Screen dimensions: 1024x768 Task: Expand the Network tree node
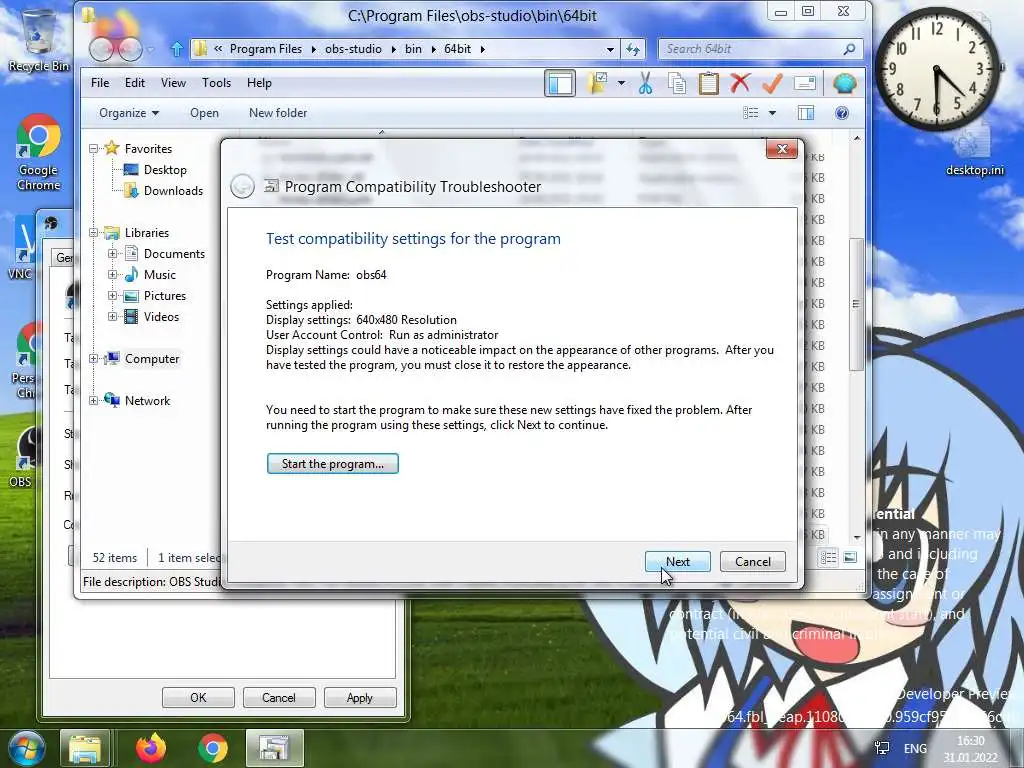click(x=93, y=400)
